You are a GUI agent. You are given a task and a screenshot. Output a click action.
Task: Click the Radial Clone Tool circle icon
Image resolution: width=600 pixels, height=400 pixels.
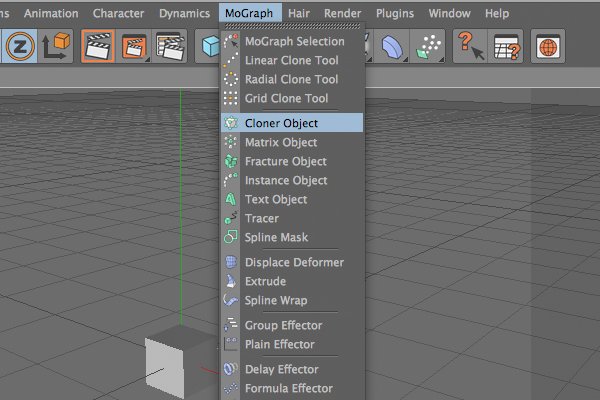231,79
